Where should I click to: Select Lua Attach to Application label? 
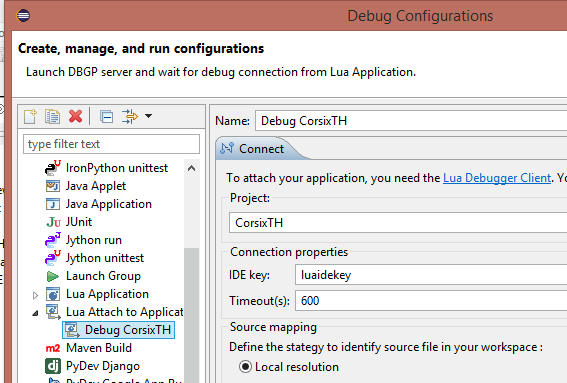124,312
